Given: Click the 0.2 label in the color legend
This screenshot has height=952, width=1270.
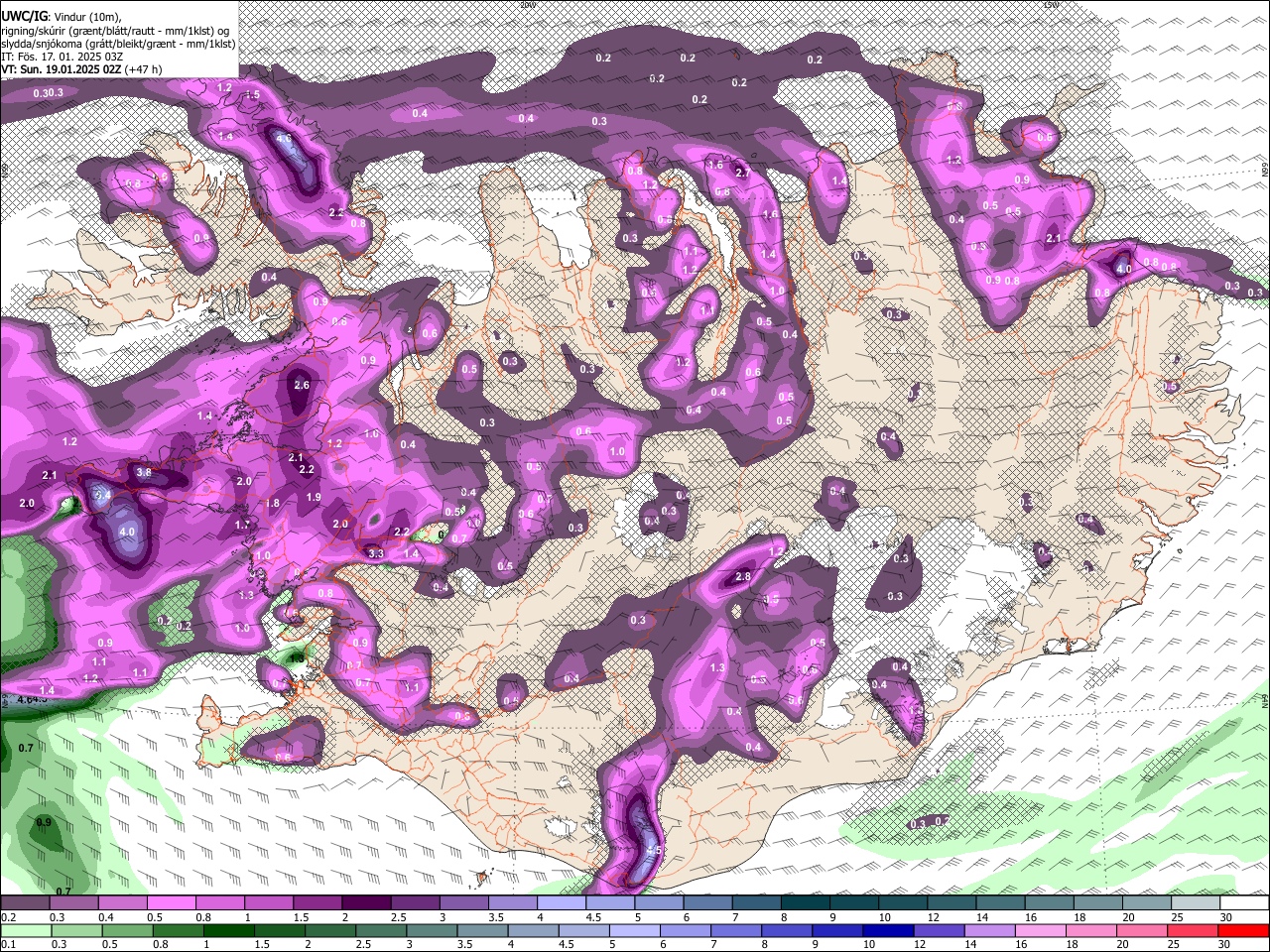Looking at the screenshot, I should click(8, 917).
